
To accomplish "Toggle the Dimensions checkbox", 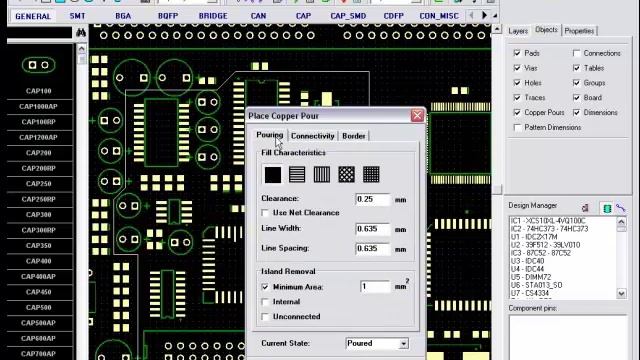I will 576,112.
